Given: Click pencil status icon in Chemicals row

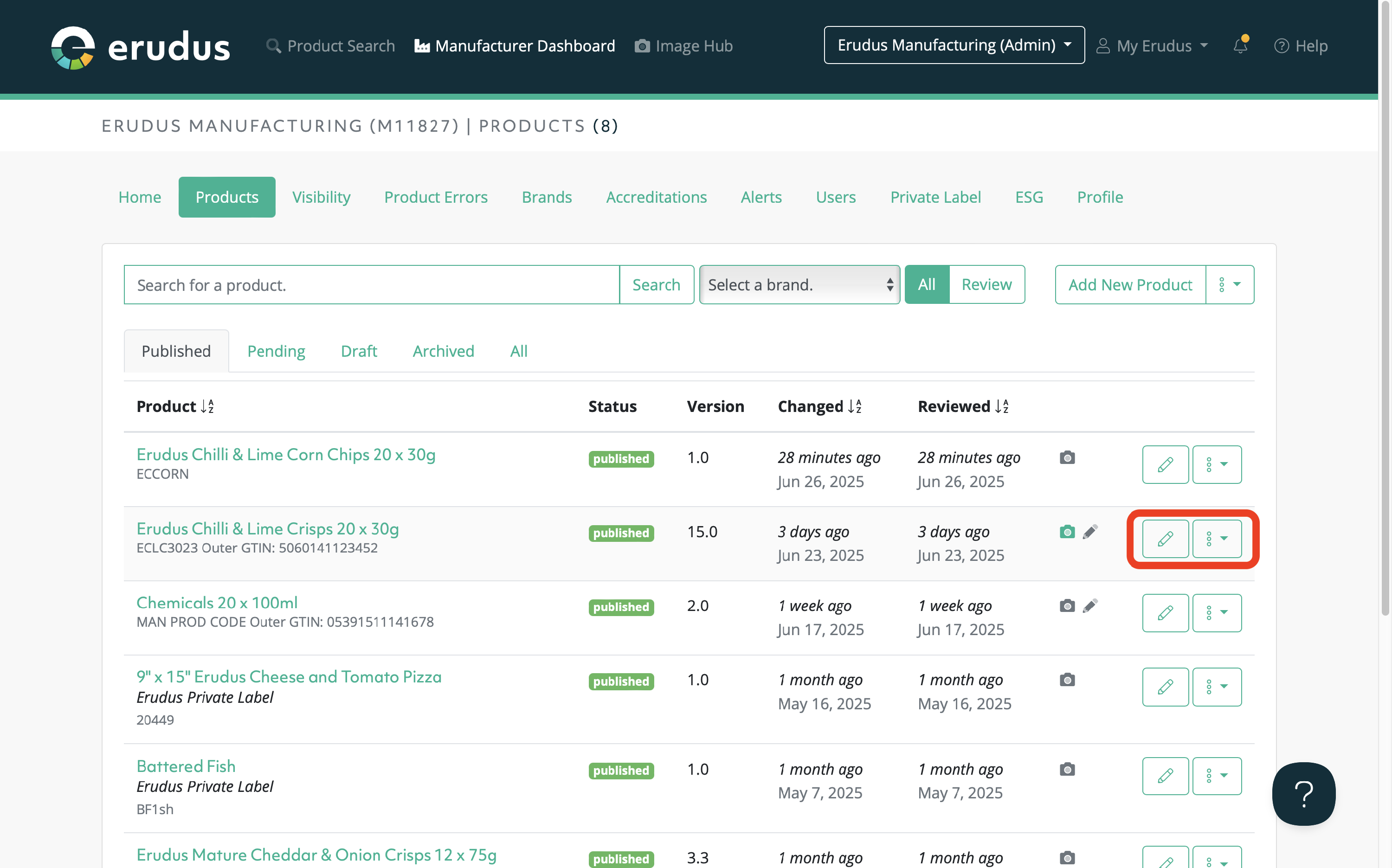Looking at the screenshot, I should click(1089, 605).
